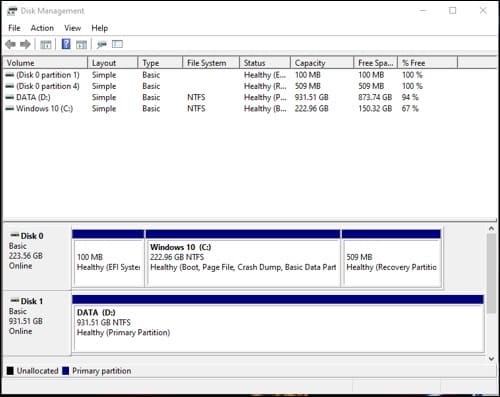Click the blue Primary partition legend swatch
500x397 pixels.
[66, 371]
